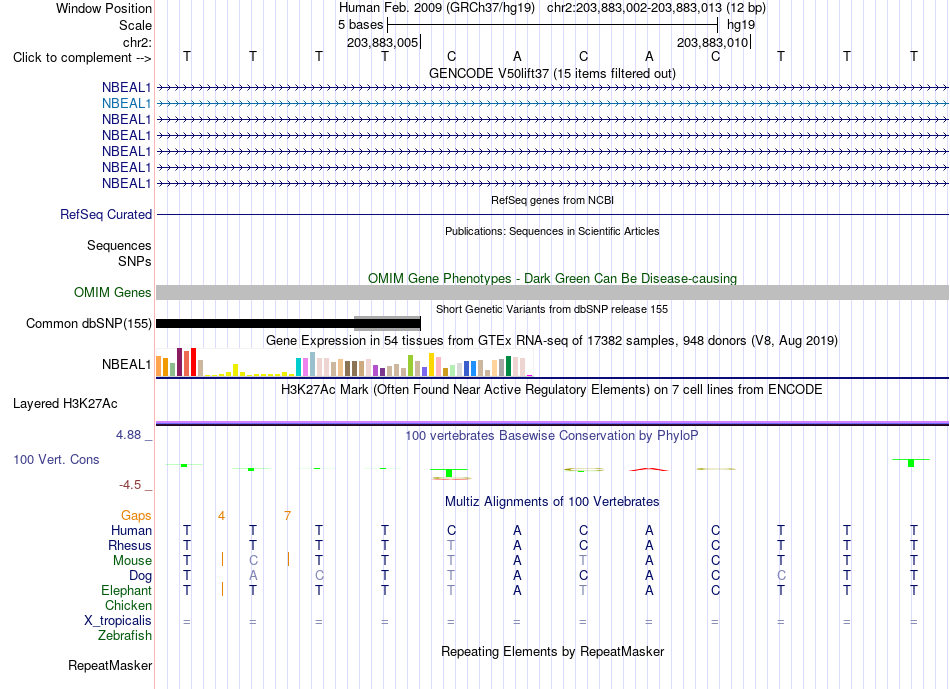Click the Layered H3K27Ac label

point(65,404)
